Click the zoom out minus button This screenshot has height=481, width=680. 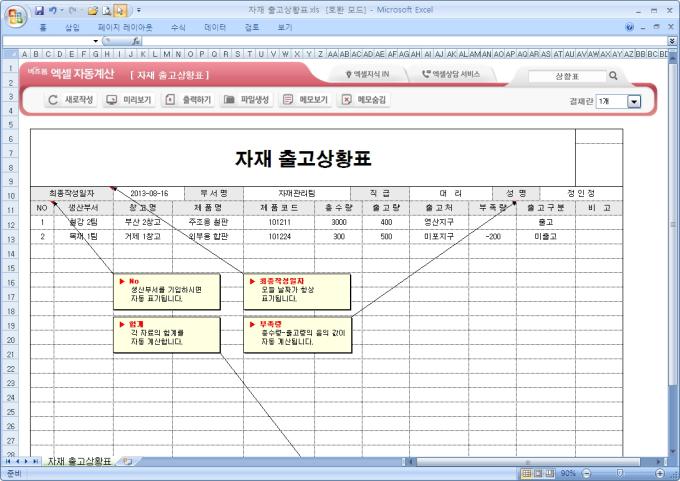586,474
